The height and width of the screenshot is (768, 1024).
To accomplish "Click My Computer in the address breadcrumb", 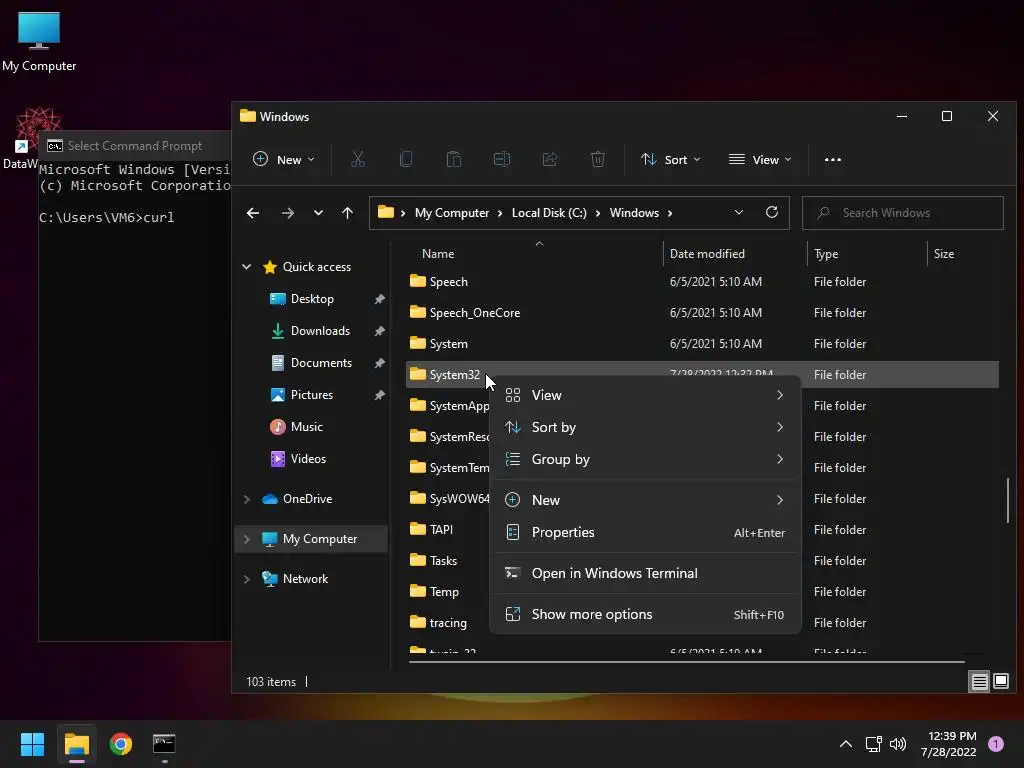I will pyautogui.click(x=452, y=213).
